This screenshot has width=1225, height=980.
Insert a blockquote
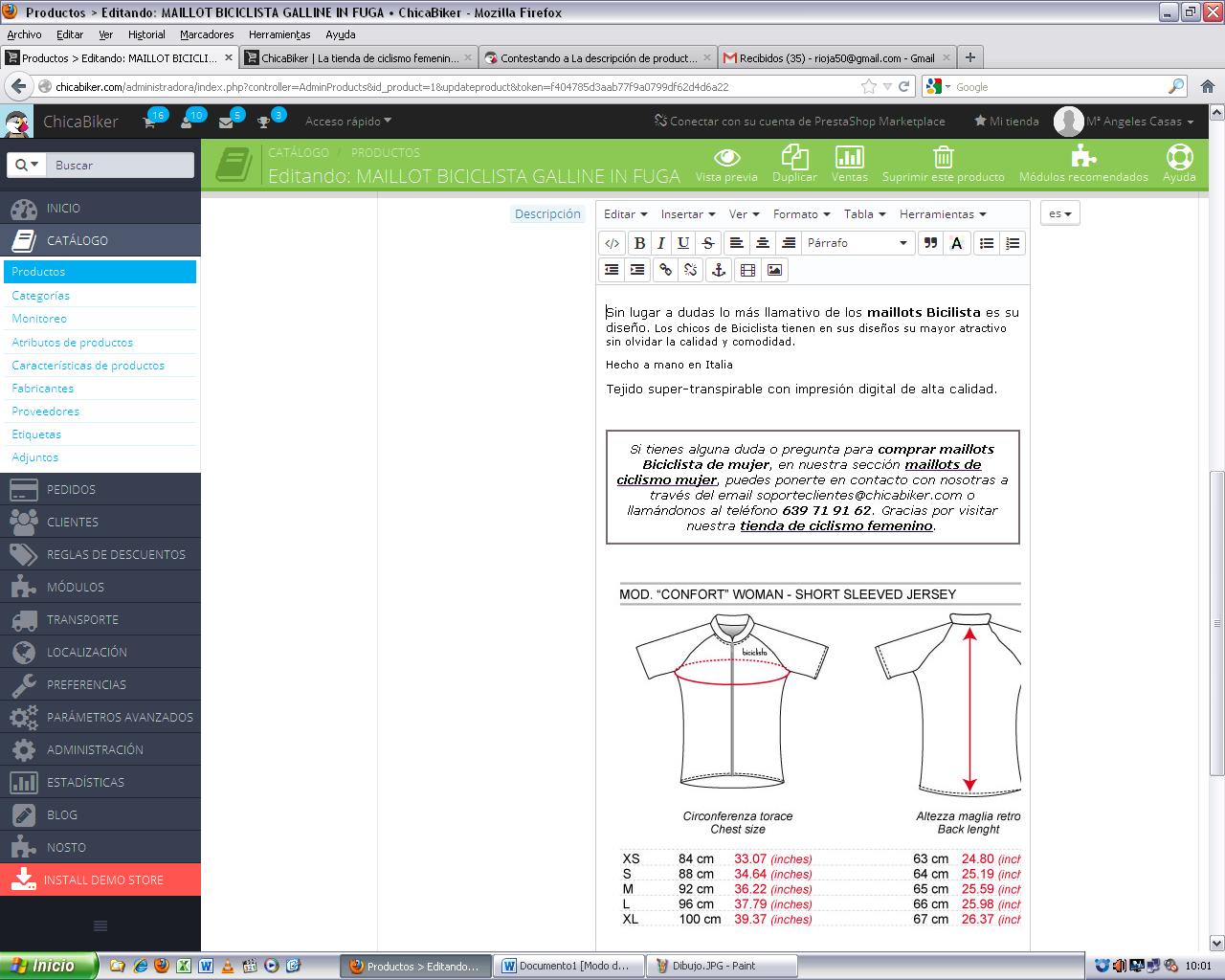point(929,243)
